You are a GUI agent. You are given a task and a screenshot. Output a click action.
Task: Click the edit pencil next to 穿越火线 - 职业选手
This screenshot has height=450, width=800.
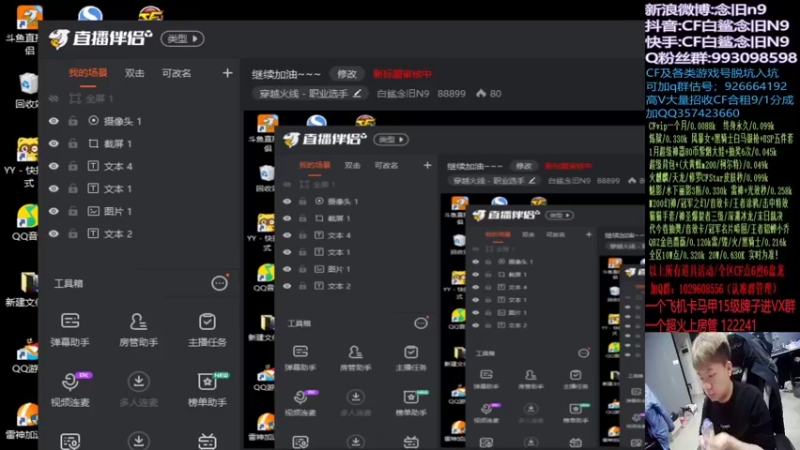(357, 93)
